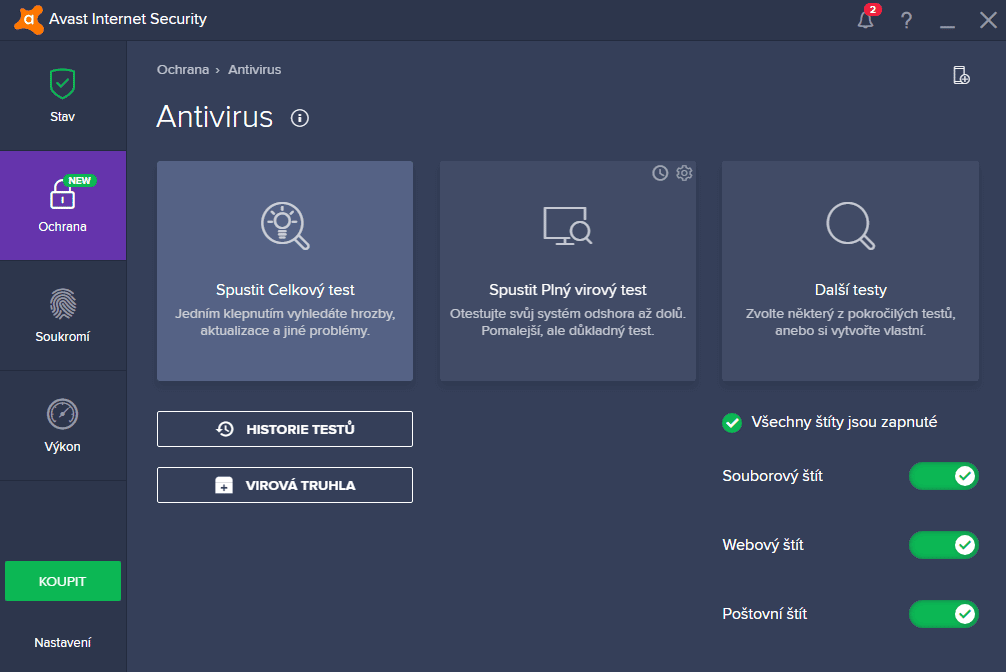The image size is (1006, 672).
Task: Open Full virus scan gear settings
Action: pos(685,173)
